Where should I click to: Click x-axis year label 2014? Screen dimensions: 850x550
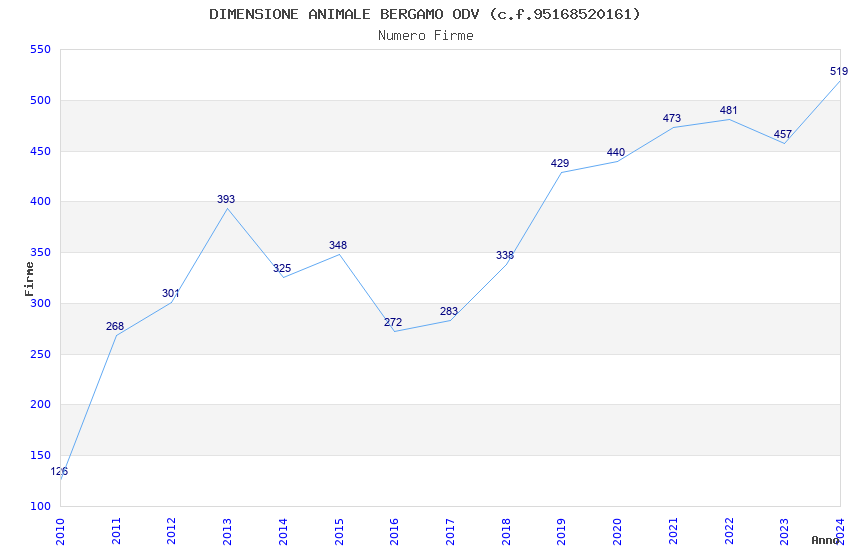[283, 531]
